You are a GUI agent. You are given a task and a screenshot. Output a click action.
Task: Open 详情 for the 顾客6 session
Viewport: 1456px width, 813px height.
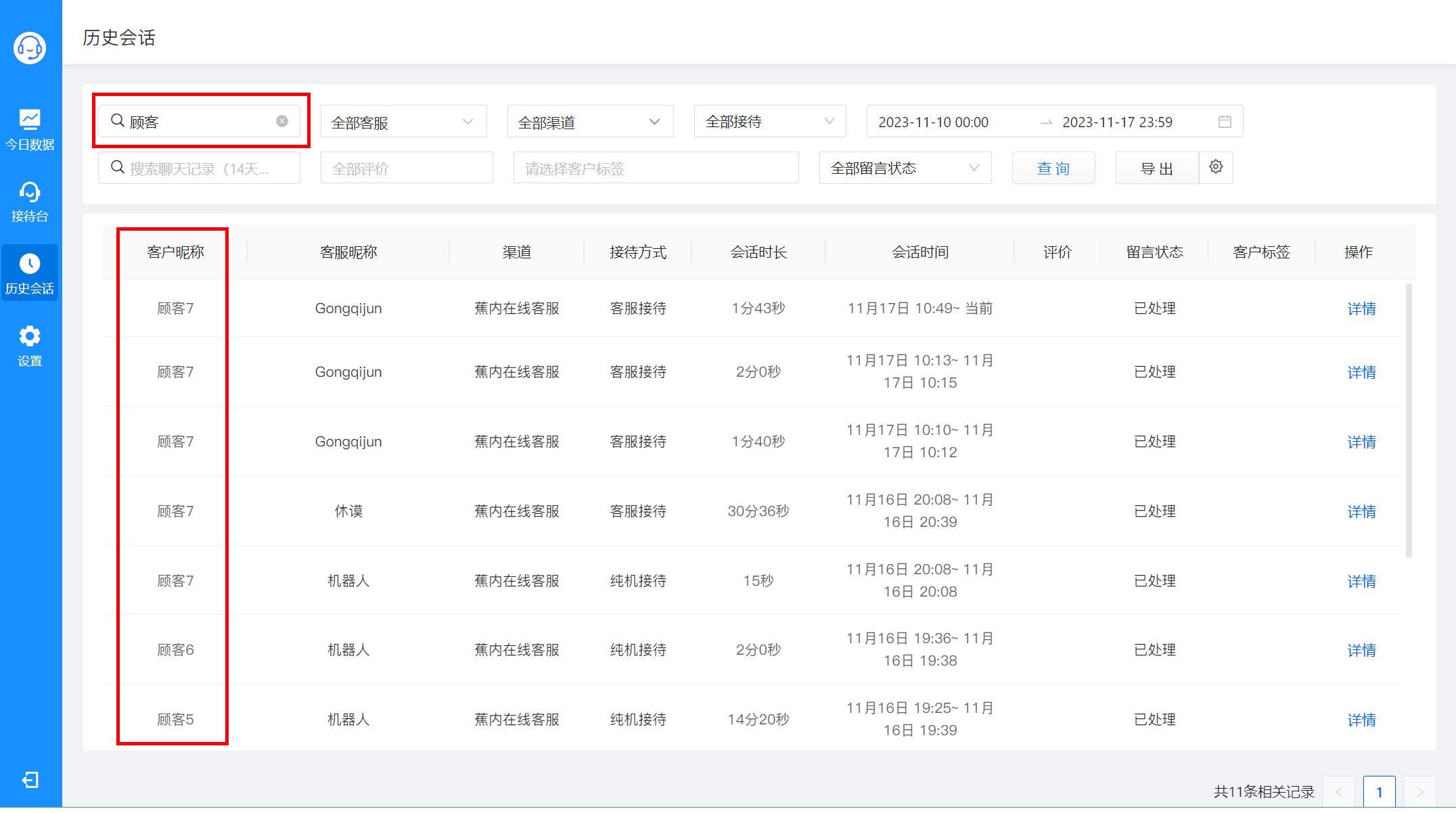[x=1362, y=650]
